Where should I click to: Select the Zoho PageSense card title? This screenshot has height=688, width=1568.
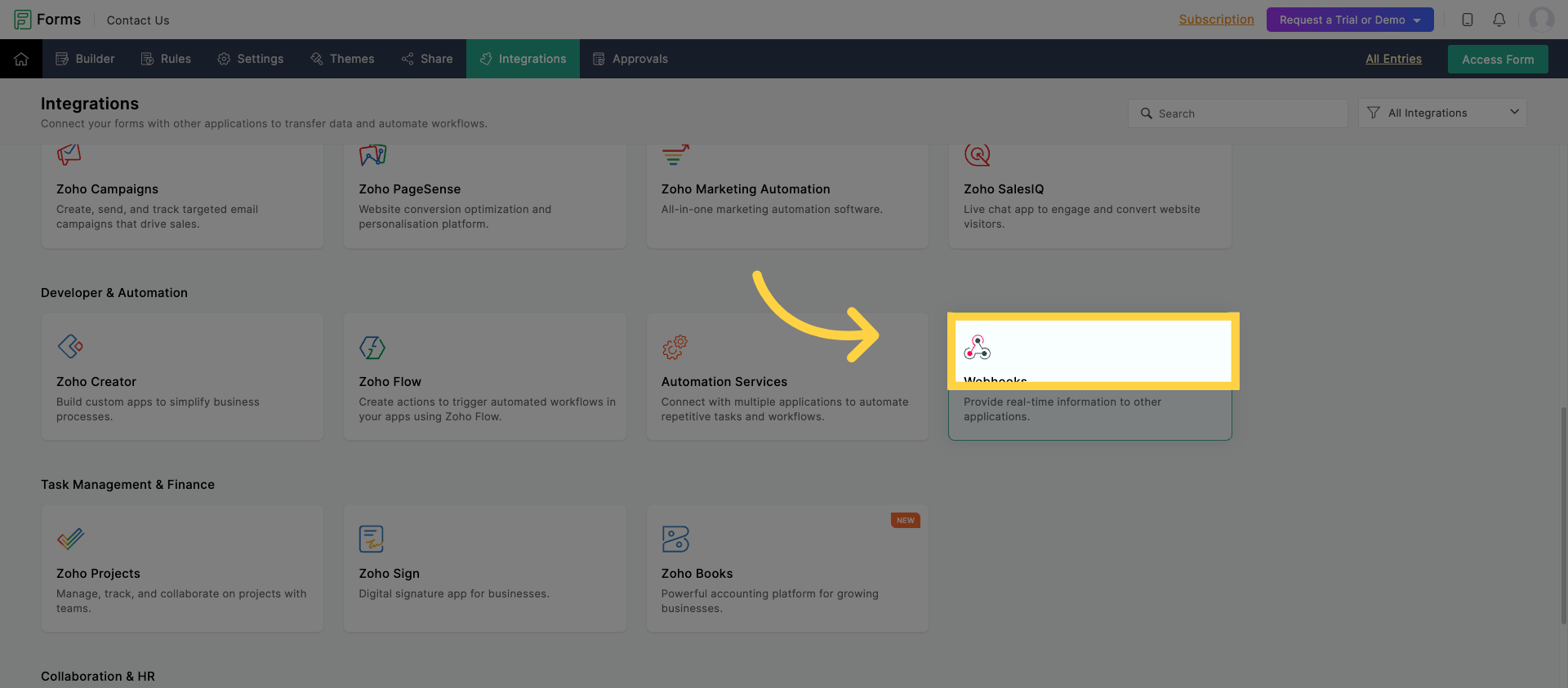click(x=409, y=189)
